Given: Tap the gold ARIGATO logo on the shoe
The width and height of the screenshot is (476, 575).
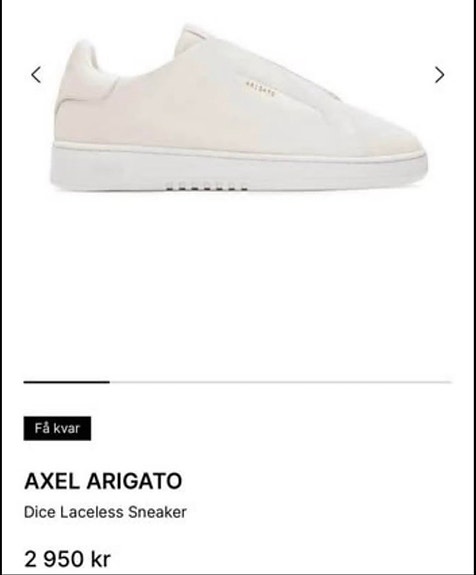Looking at the screenshot, I should [260, 89].
